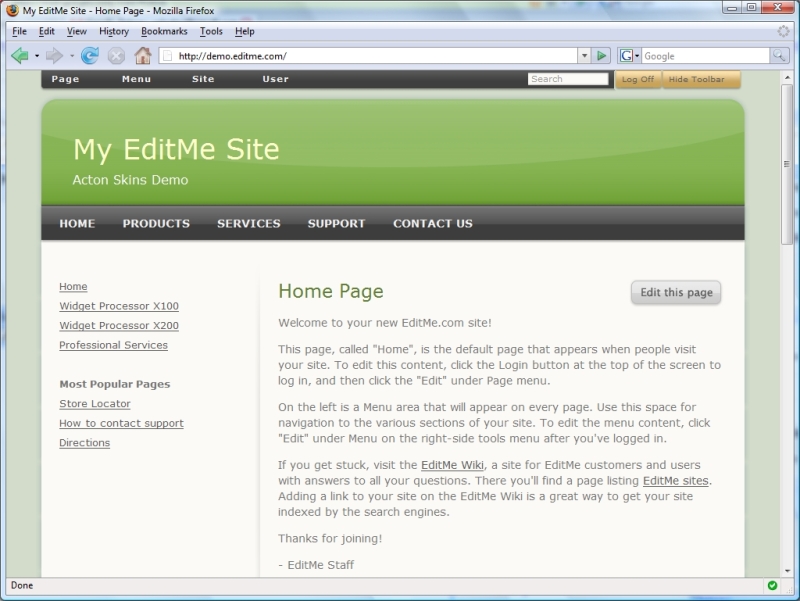Image resolution: width=800 pixels, height=601 pixels.
Task: Open the How to contact support link
Action: pos(121,423)
